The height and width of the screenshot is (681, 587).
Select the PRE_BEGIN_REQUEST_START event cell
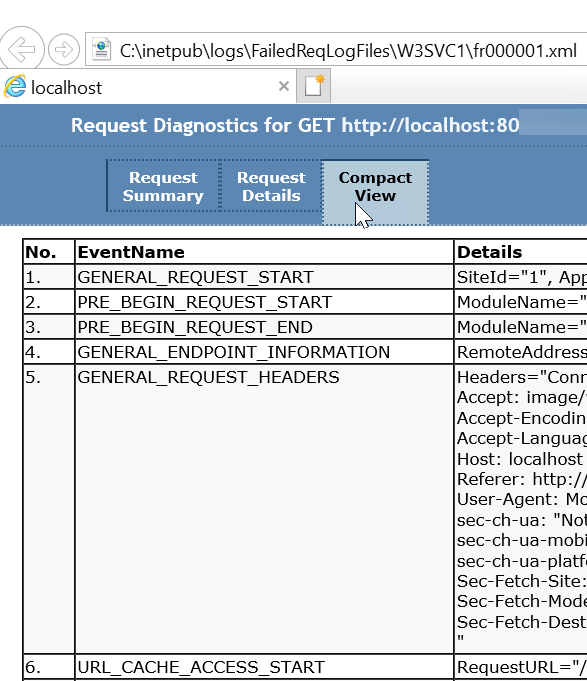[x=264, y=302]
